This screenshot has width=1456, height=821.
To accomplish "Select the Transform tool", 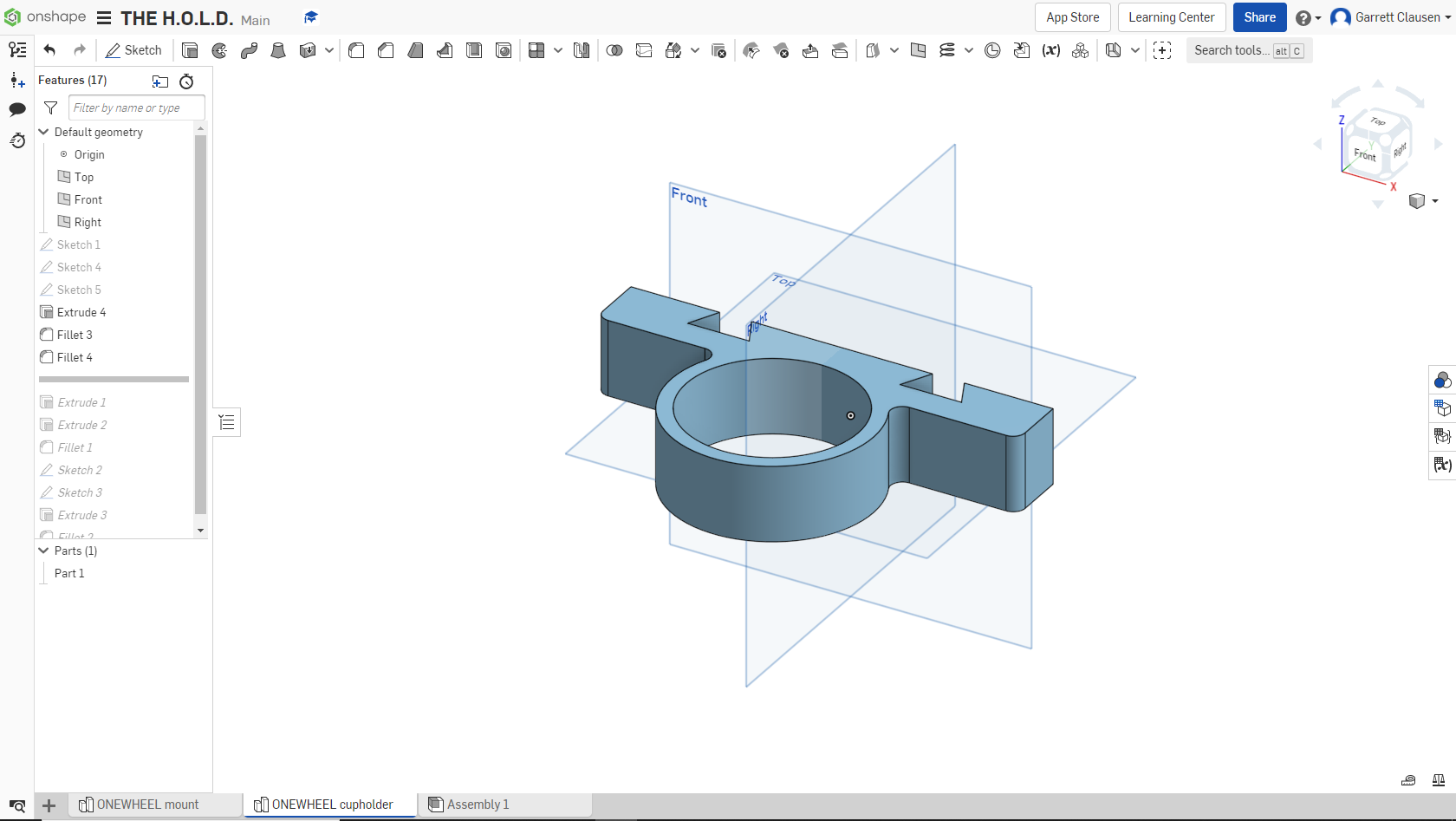I will (x=673, y=50).
